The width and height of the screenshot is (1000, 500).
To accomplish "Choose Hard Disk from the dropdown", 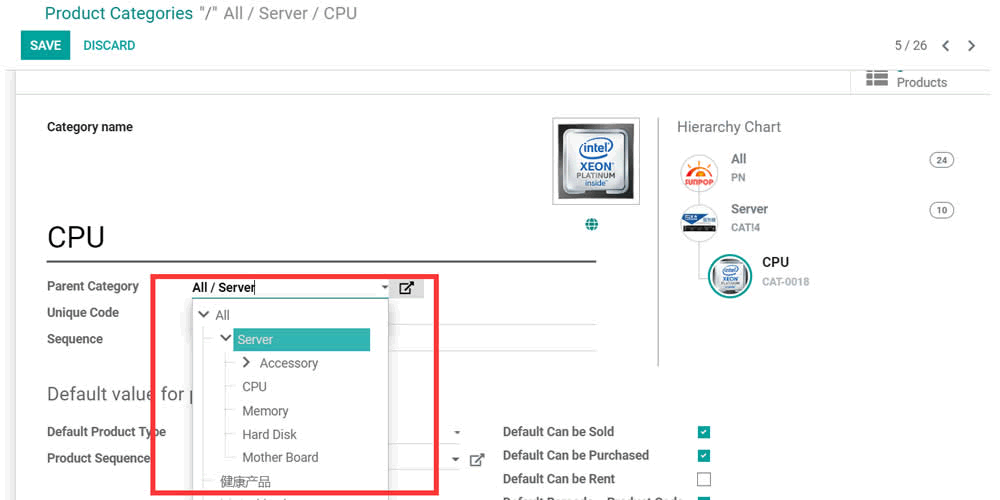I will pos(269,435).
